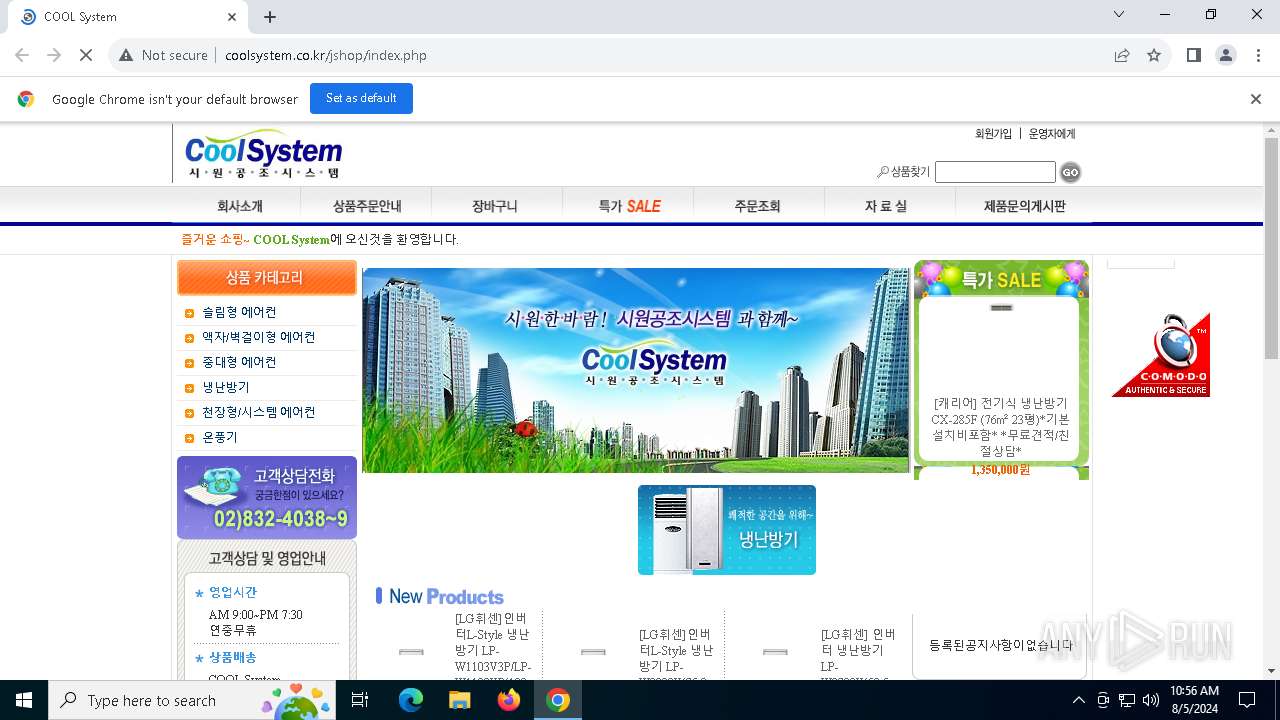Open Task View on taskbar

(360, 700)
